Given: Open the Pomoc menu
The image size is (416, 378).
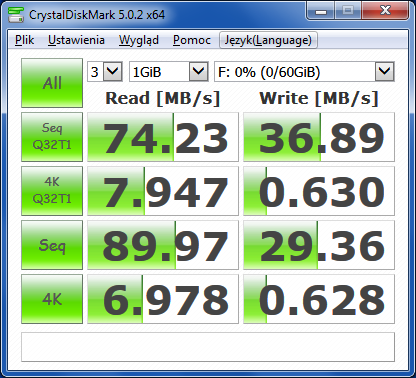Looking at the screenshot, I should pos(192,40).
